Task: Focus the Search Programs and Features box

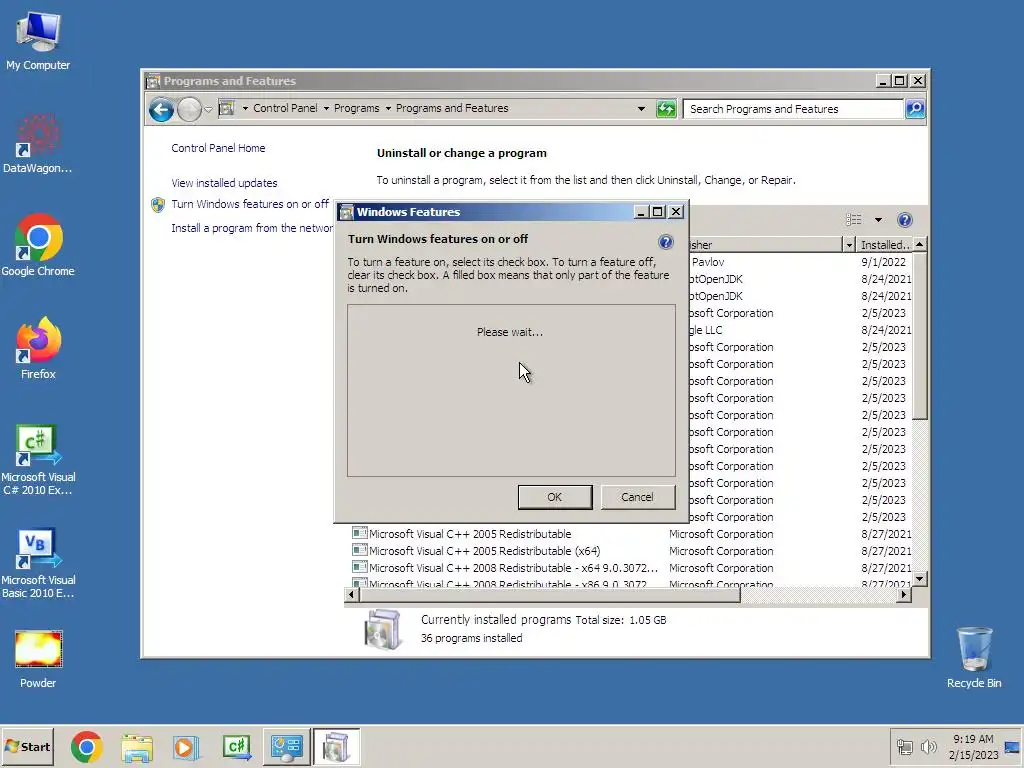Action: [x=793, y=109]
